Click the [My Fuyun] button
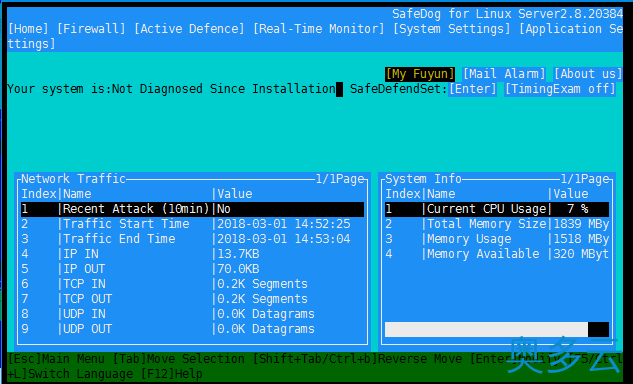The height and width of the screenshot is (384, 633). pos(420,74)
